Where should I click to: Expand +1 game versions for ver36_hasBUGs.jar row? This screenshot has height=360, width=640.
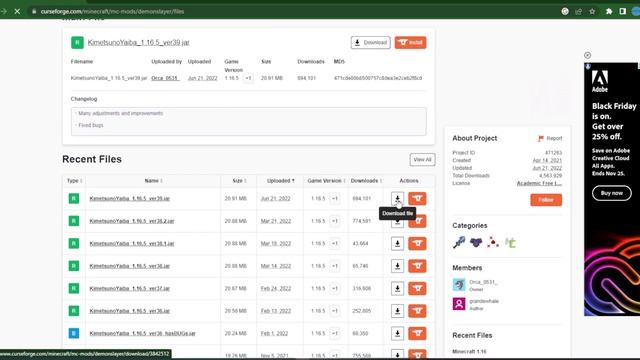click(335, 333)
